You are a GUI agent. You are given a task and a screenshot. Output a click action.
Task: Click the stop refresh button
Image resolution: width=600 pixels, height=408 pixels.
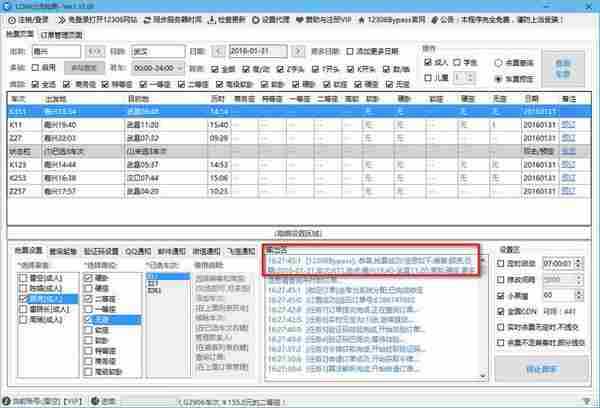point(541,369)
